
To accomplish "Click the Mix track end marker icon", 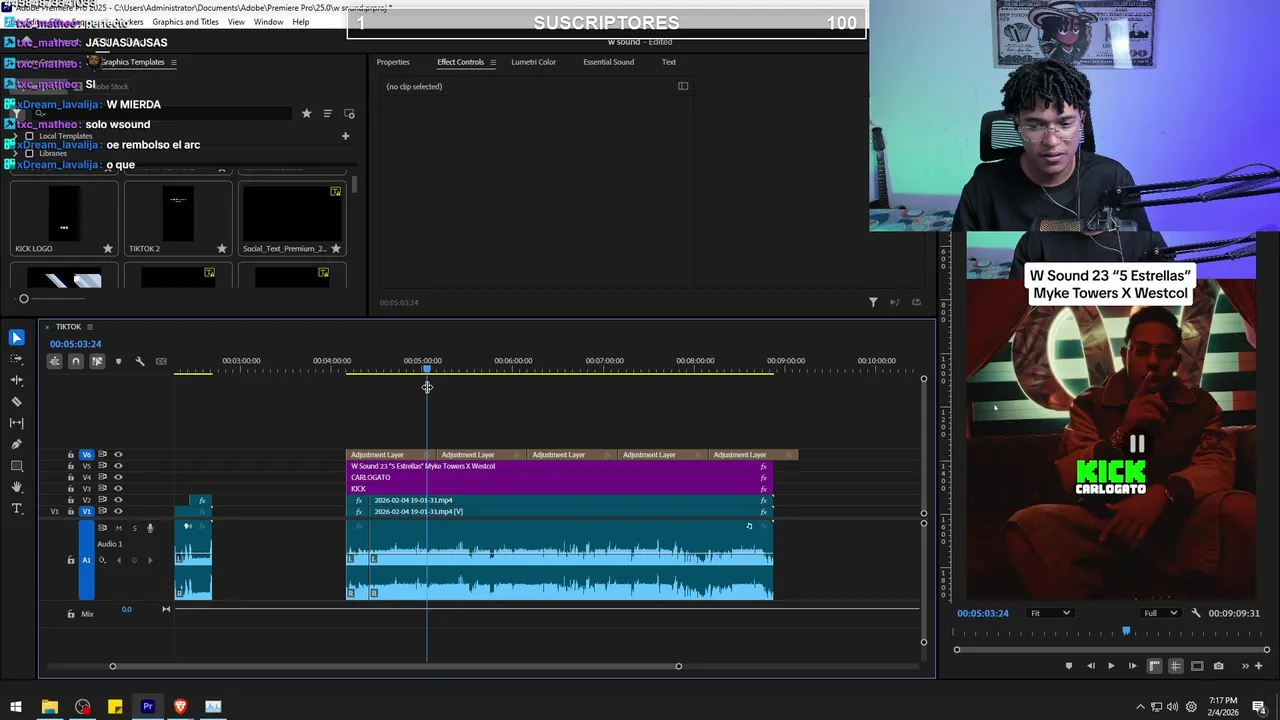I will pos(166,609).
